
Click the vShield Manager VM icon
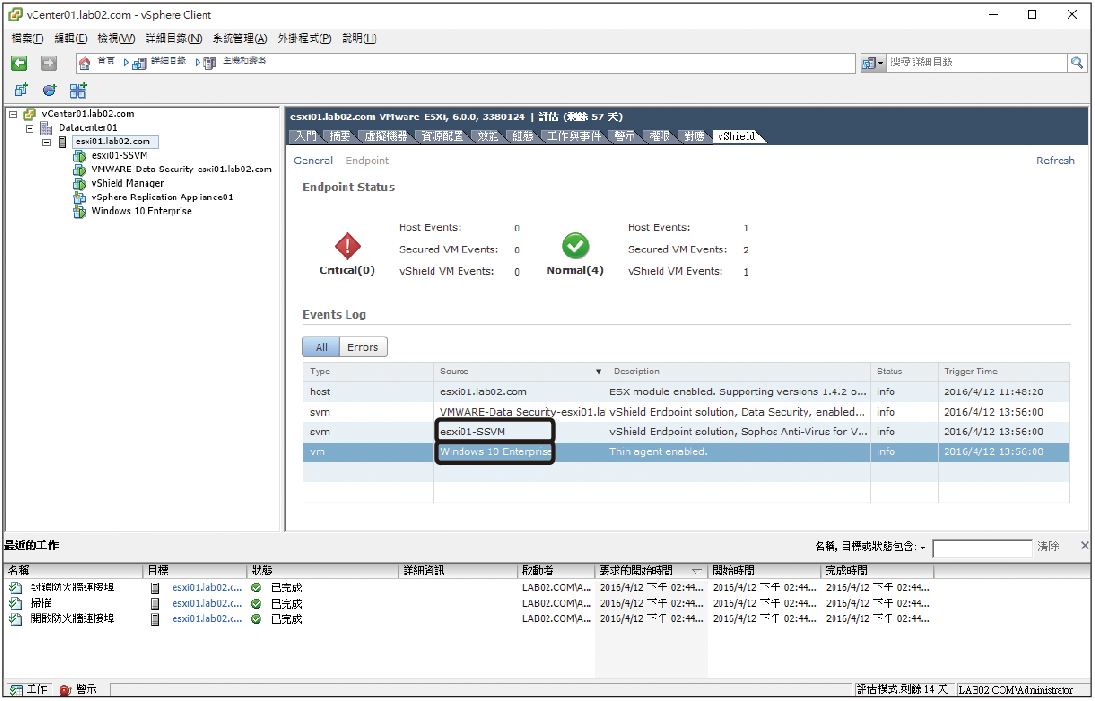coord(80,184)
